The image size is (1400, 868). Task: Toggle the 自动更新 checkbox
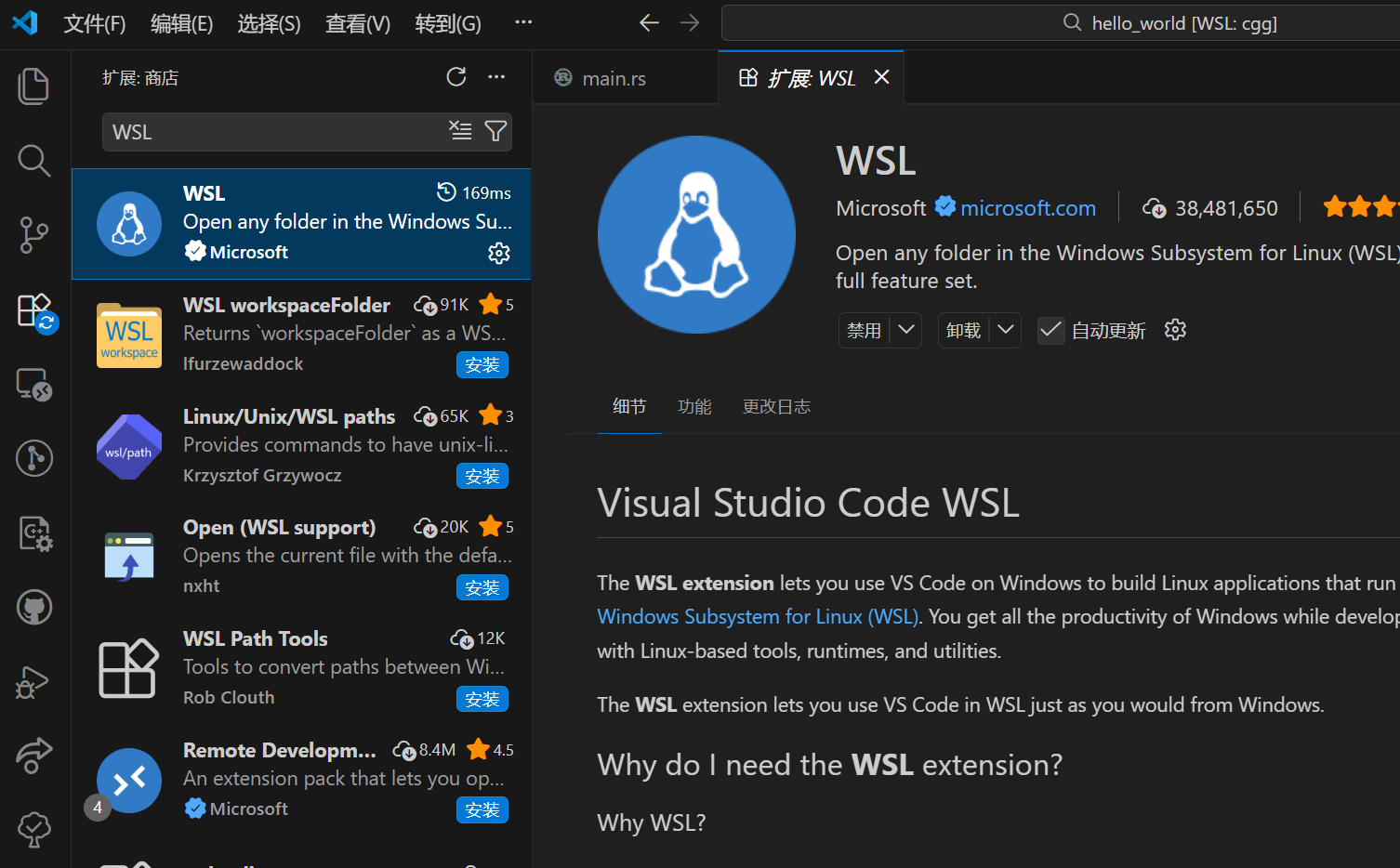(x=1050, y=330)
